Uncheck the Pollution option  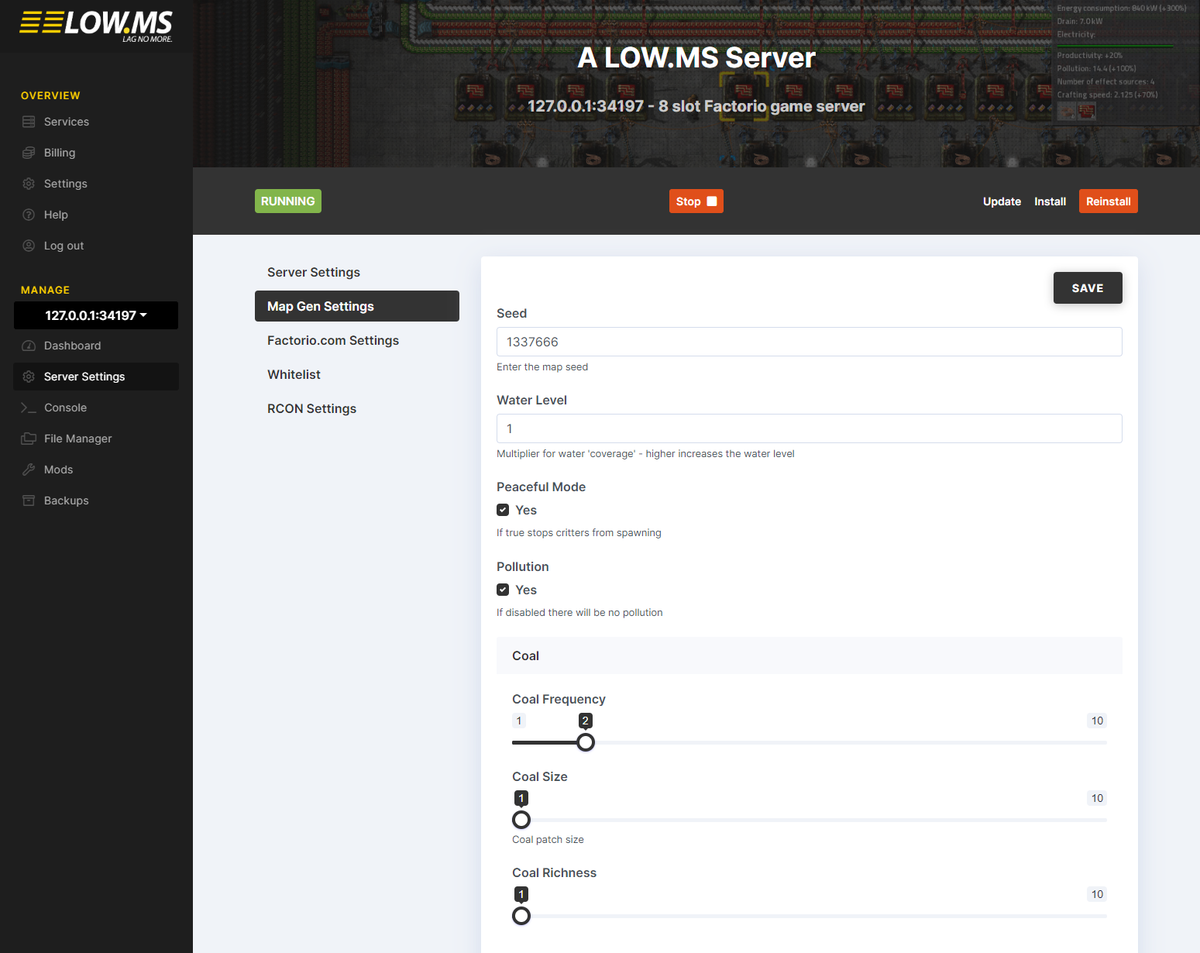pos(503,589)
